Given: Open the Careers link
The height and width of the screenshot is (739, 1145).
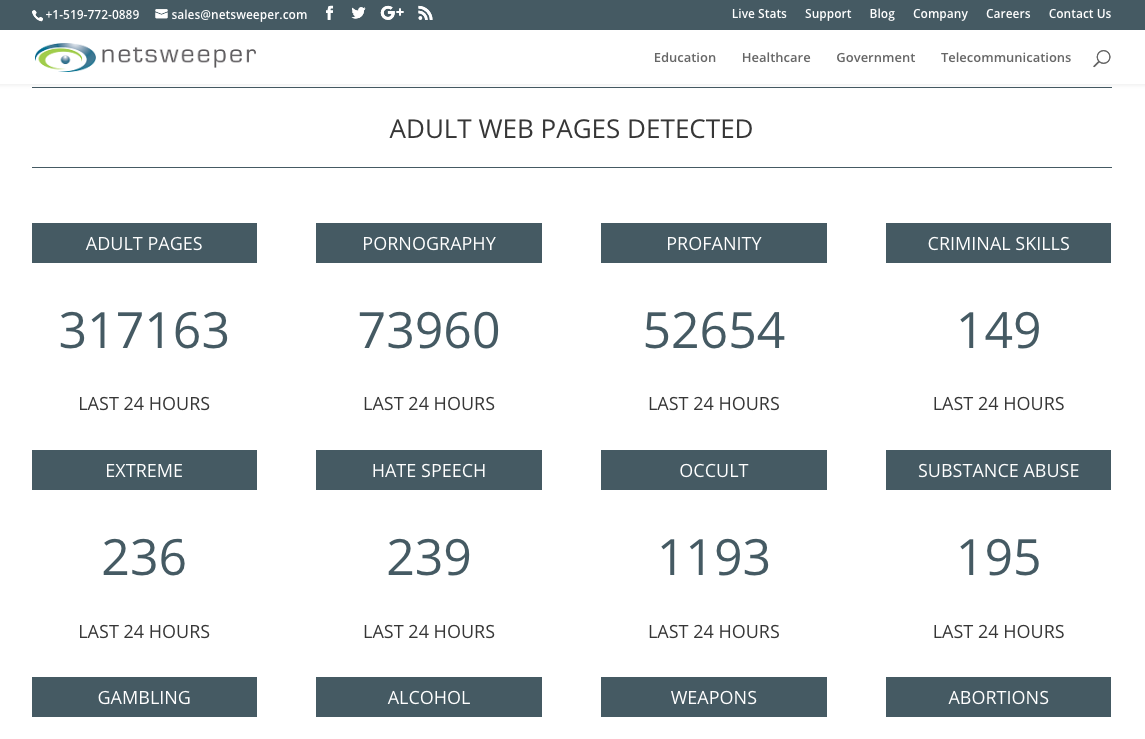Looking at the screenshot, I should click(1008, 14).
